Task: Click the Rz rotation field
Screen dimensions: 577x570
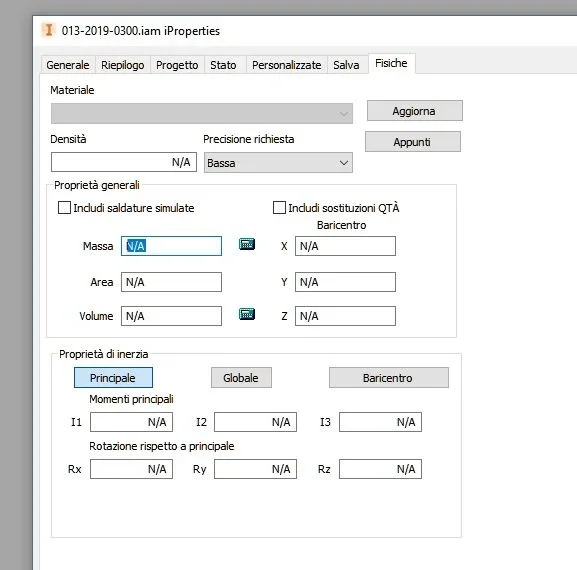Action: click(x=380, y=469)
